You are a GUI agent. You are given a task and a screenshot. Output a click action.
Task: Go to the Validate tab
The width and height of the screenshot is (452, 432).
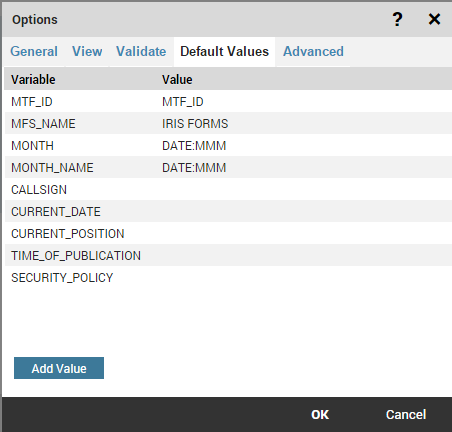click(141, 52)
